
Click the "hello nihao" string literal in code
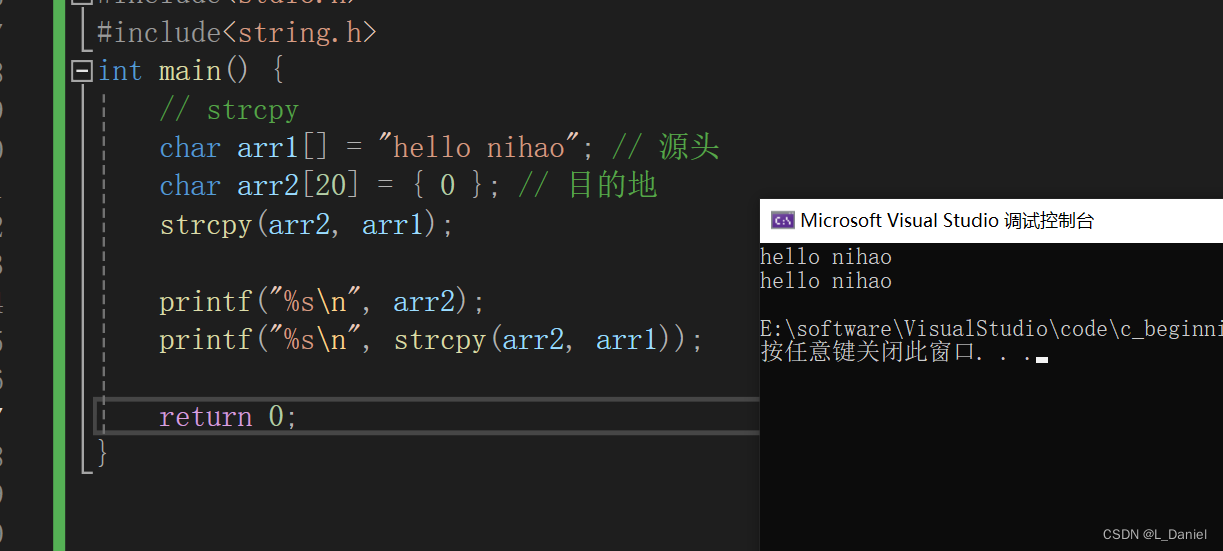[480, 148]
